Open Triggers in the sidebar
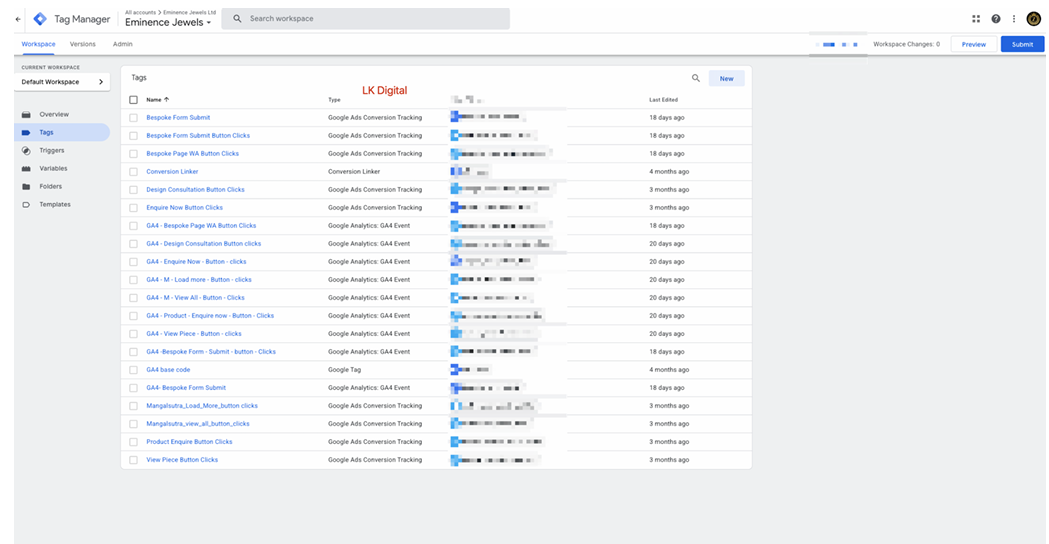Image resolution: width=1049 pixels, height=544 pixels. point(52,151)
